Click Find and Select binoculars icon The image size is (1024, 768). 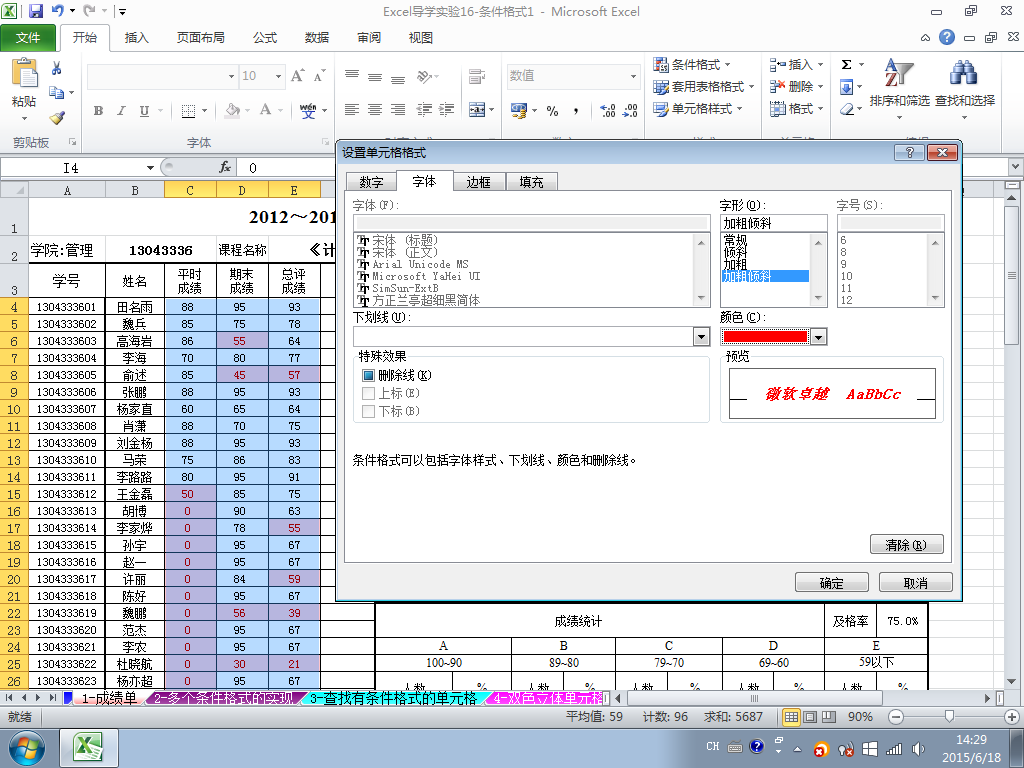[x=964, y=74]
